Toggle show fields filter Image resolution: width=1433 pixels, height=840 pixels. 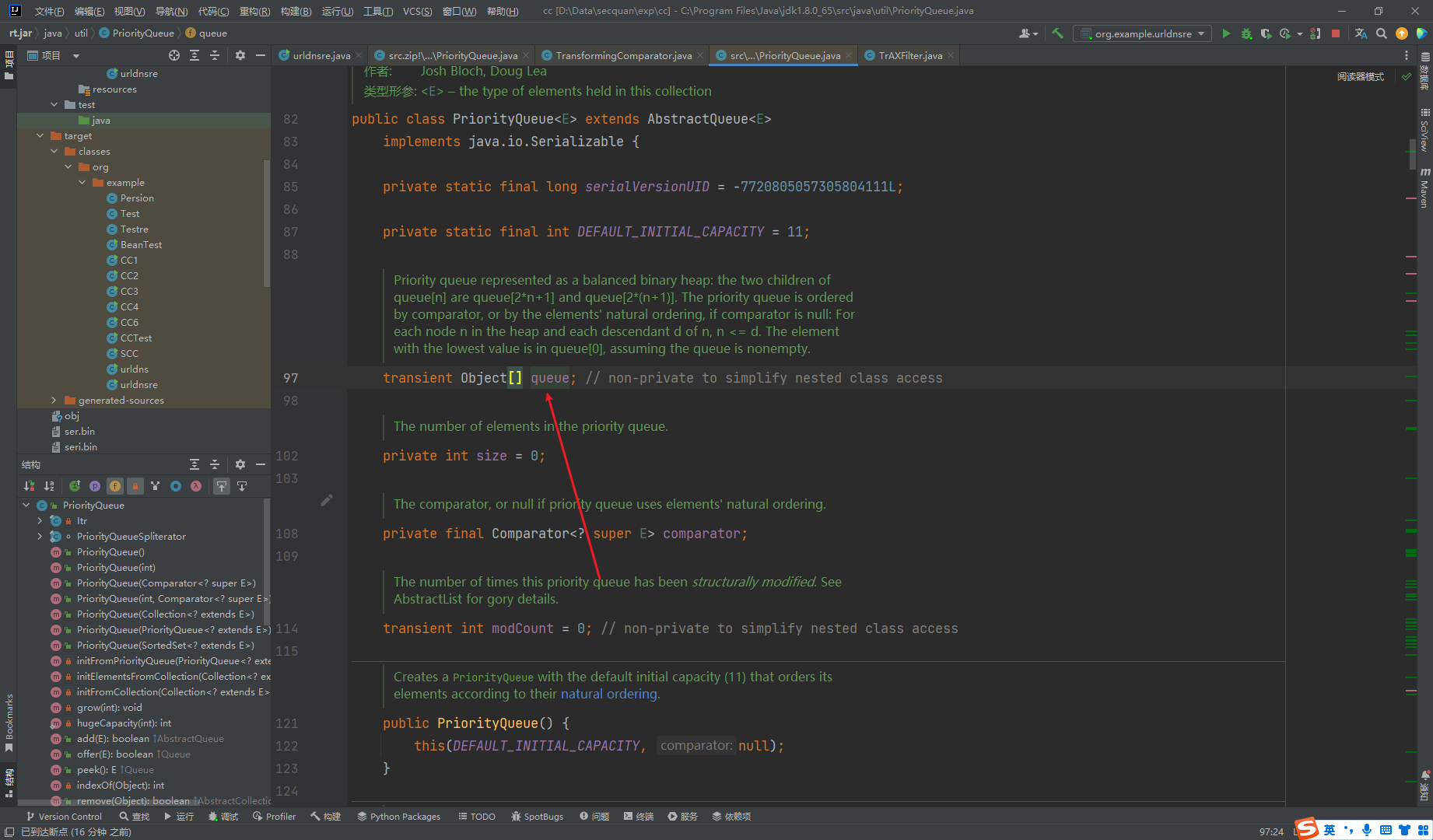point(115,486)
